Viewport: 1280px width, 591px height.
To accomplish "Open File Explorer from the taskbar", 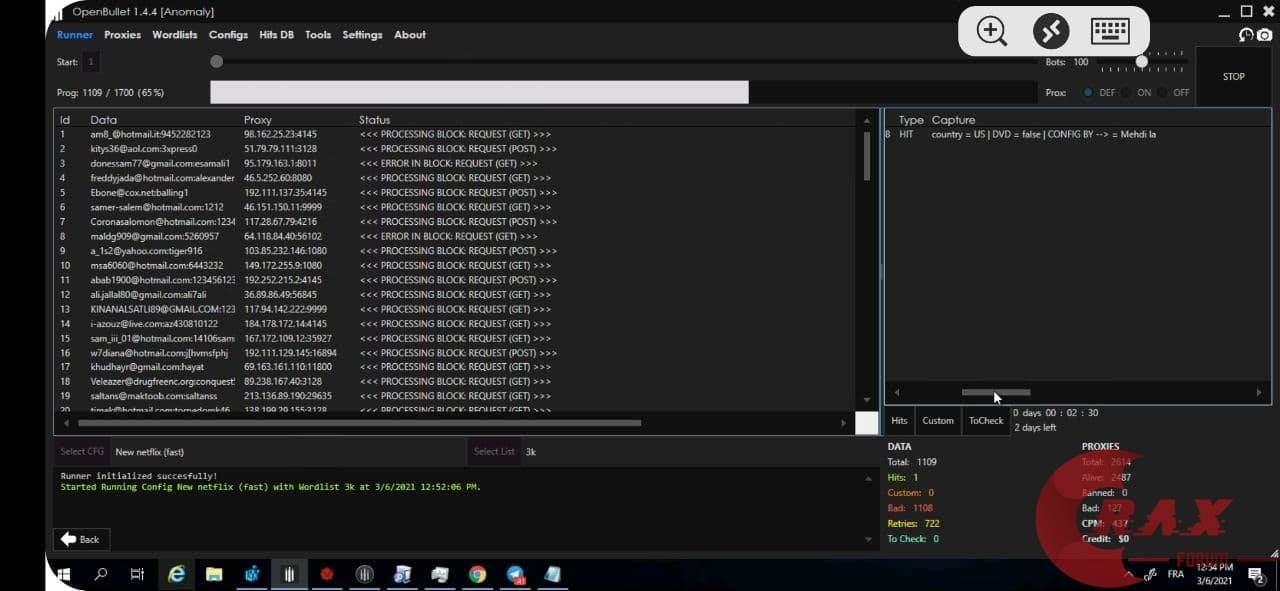I will click(x=213, y=574).
